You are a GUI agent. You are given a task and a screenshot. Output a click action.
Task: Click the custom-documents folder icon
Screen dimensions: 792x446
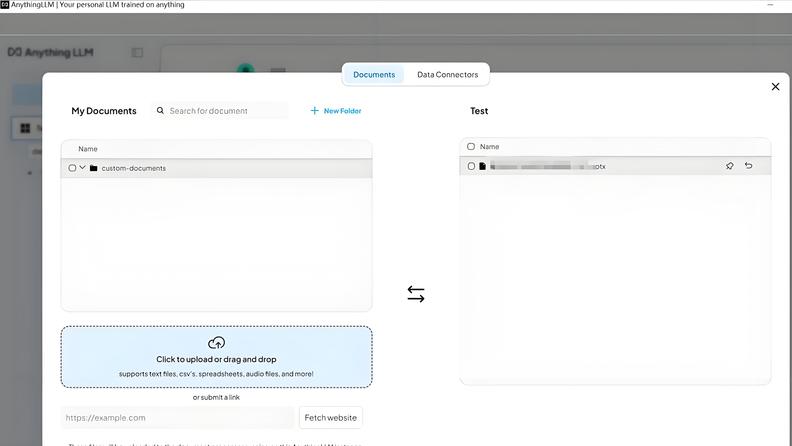tap(93, 168)
